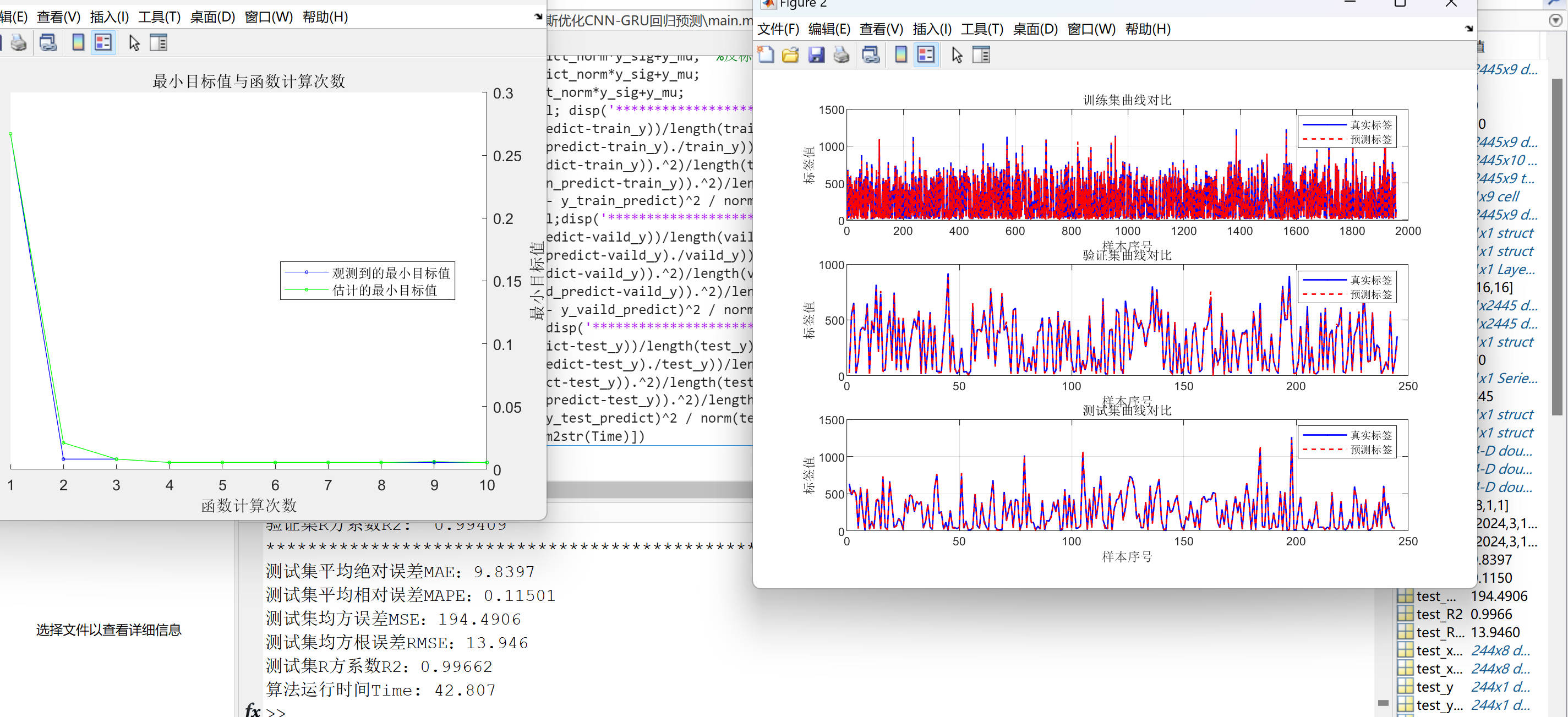The width and height of the screenshot is (1568, 717).
Task: Open workspace panel circular dropdown arrow
Action: (1555, 21)
